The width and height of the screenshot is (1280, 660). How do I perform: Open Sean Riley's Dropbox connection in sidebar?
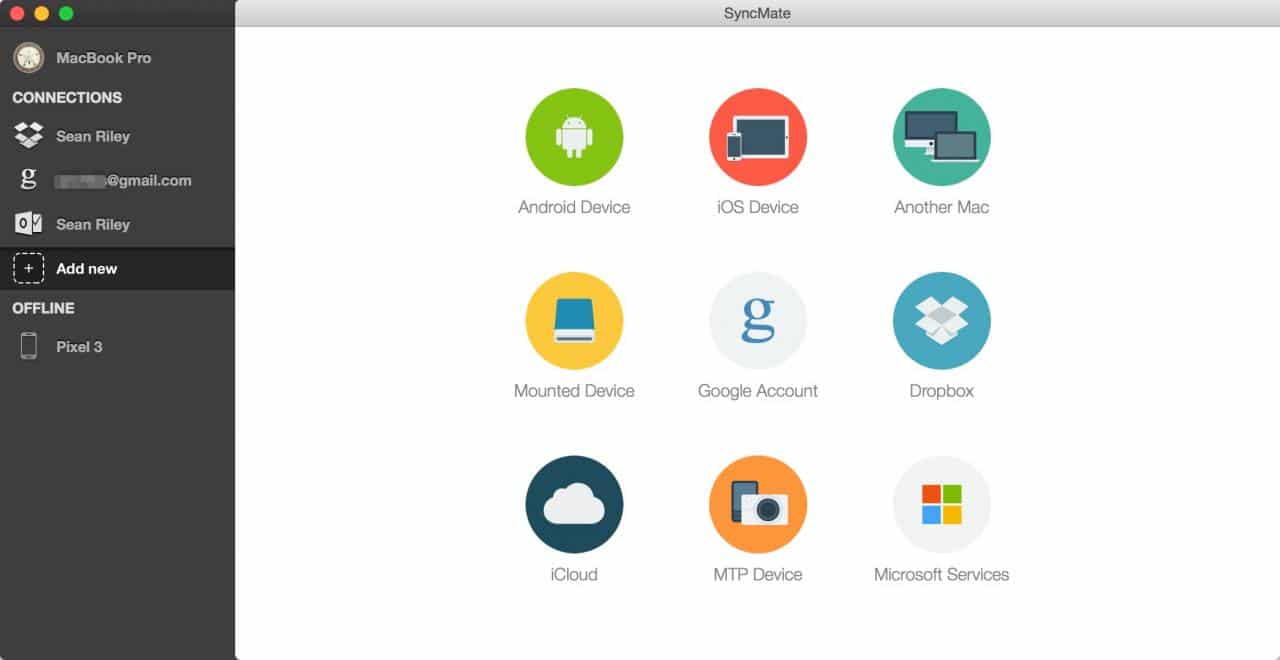pos(92,136)
